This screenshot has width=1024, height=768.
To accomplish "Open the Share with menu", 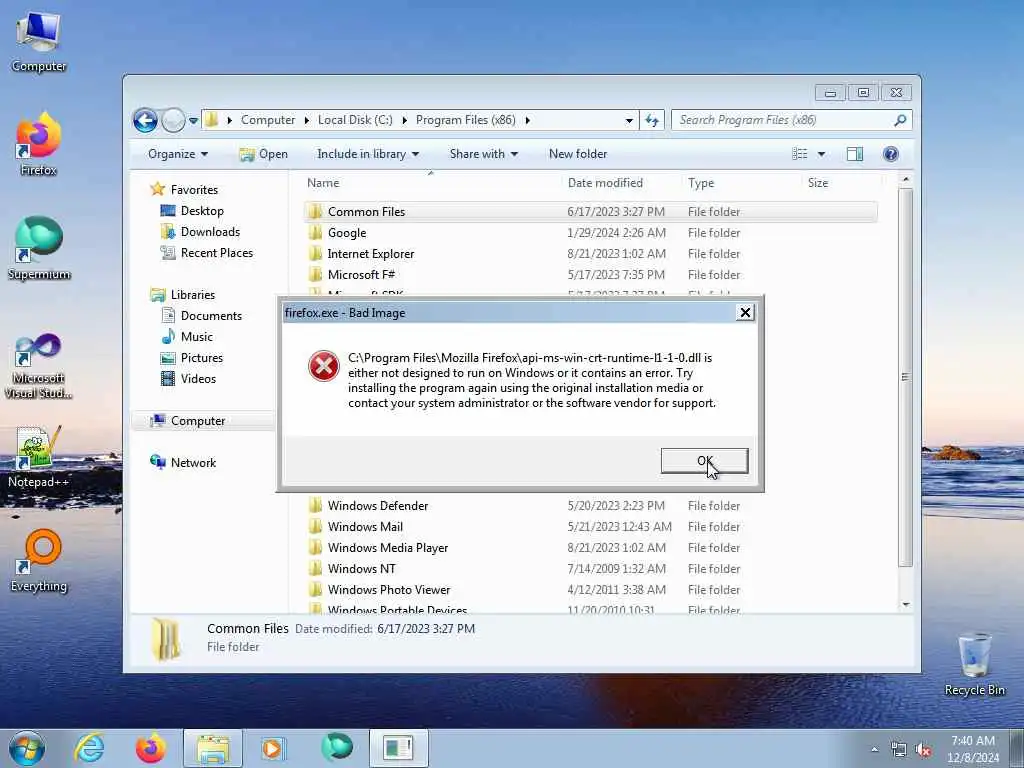I will (x=483, y=154).
